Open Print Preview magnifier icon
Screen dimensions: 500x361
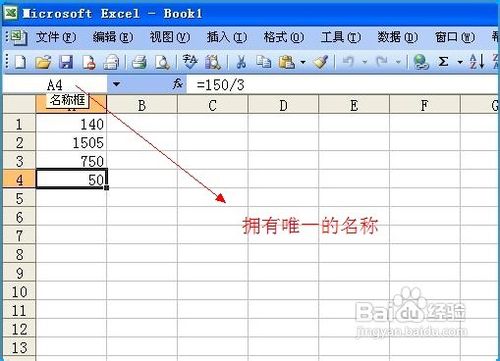[162, 62]
